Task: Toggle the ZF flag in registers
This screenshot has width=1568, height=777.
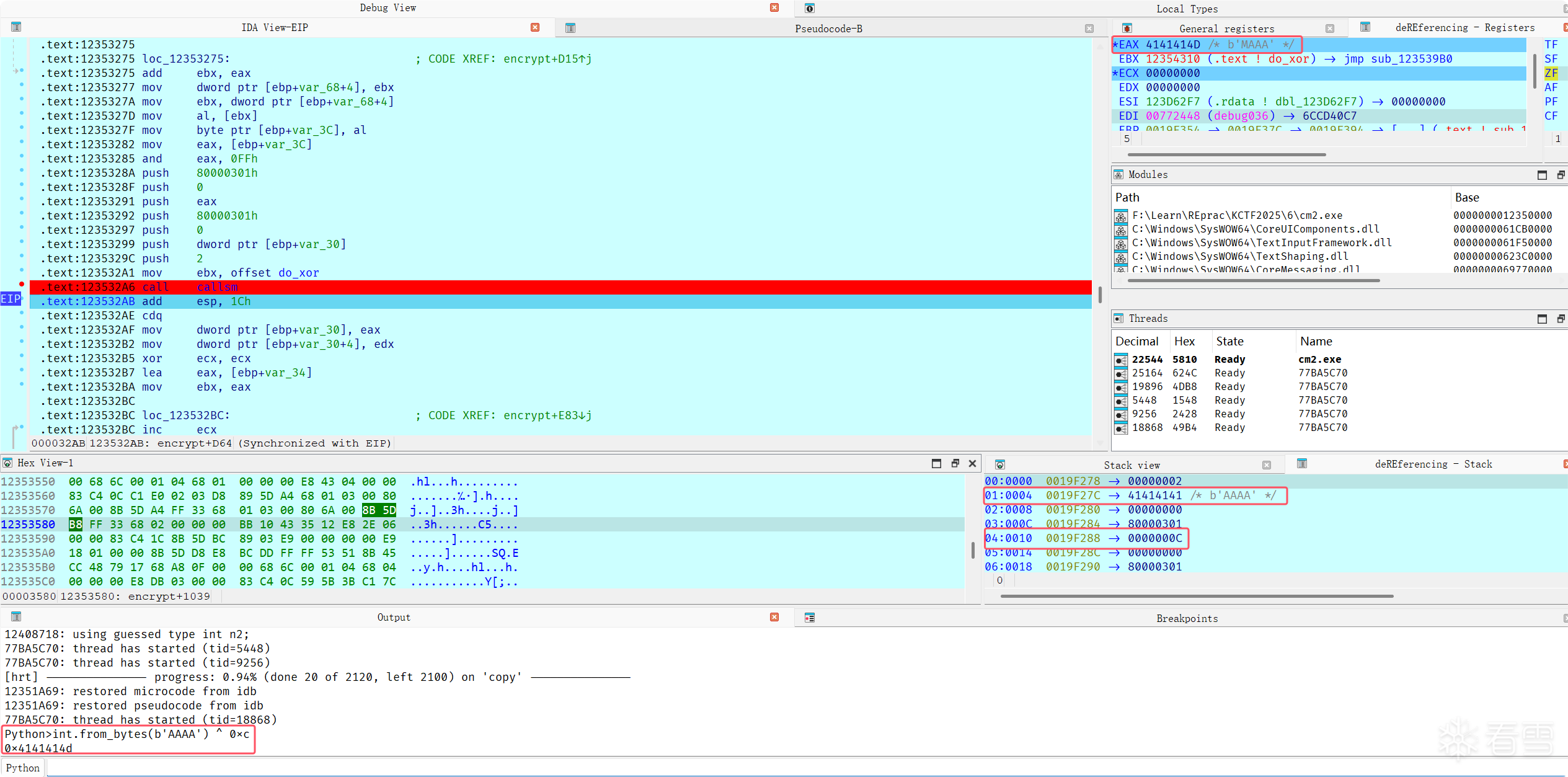Action: click(1551, 73)
